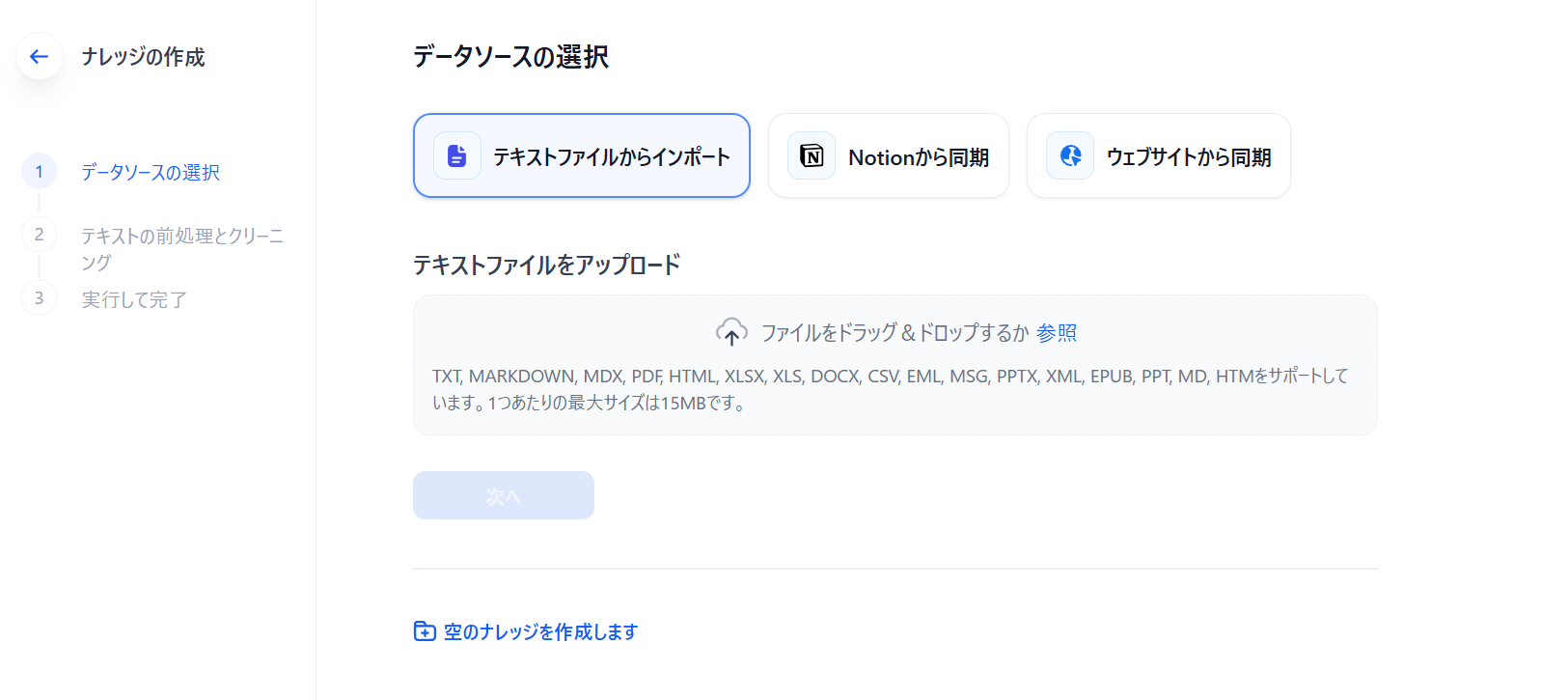This screenshot has width=1568, height=700.
Task: Click the cloud upload icon
Action: 731,332
